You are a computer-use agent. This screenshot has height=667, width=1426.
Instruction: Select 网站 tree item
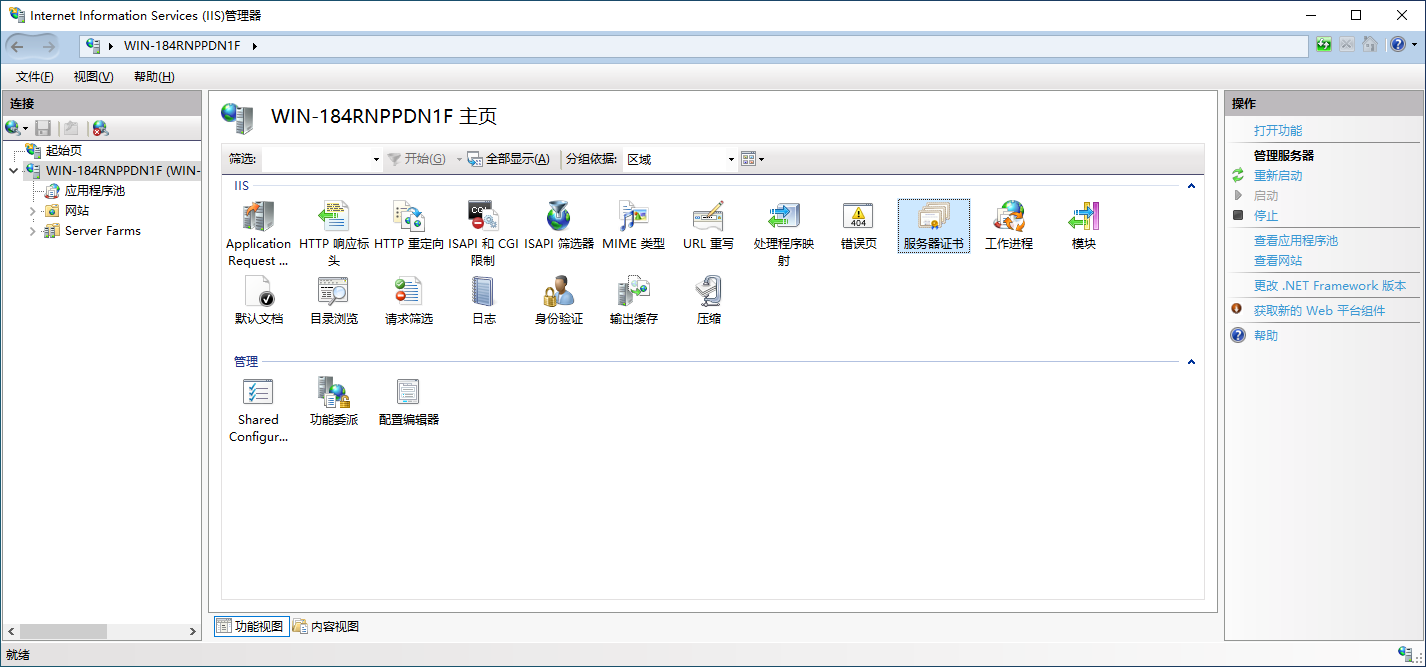[77, 211]
